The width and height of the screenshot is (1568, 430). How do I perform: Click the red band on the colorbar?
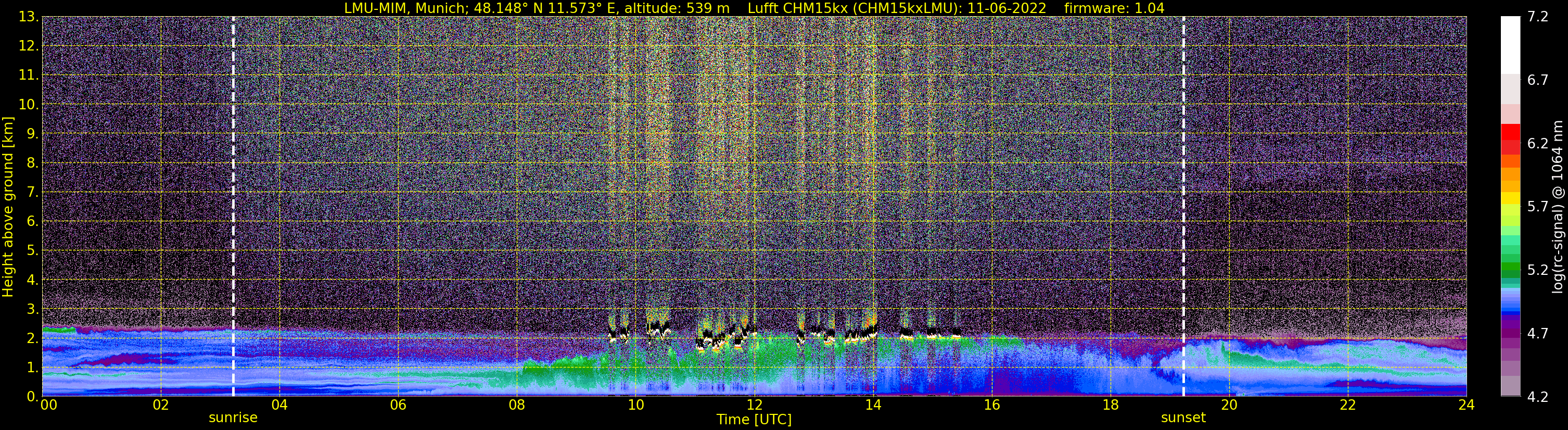1510,132
